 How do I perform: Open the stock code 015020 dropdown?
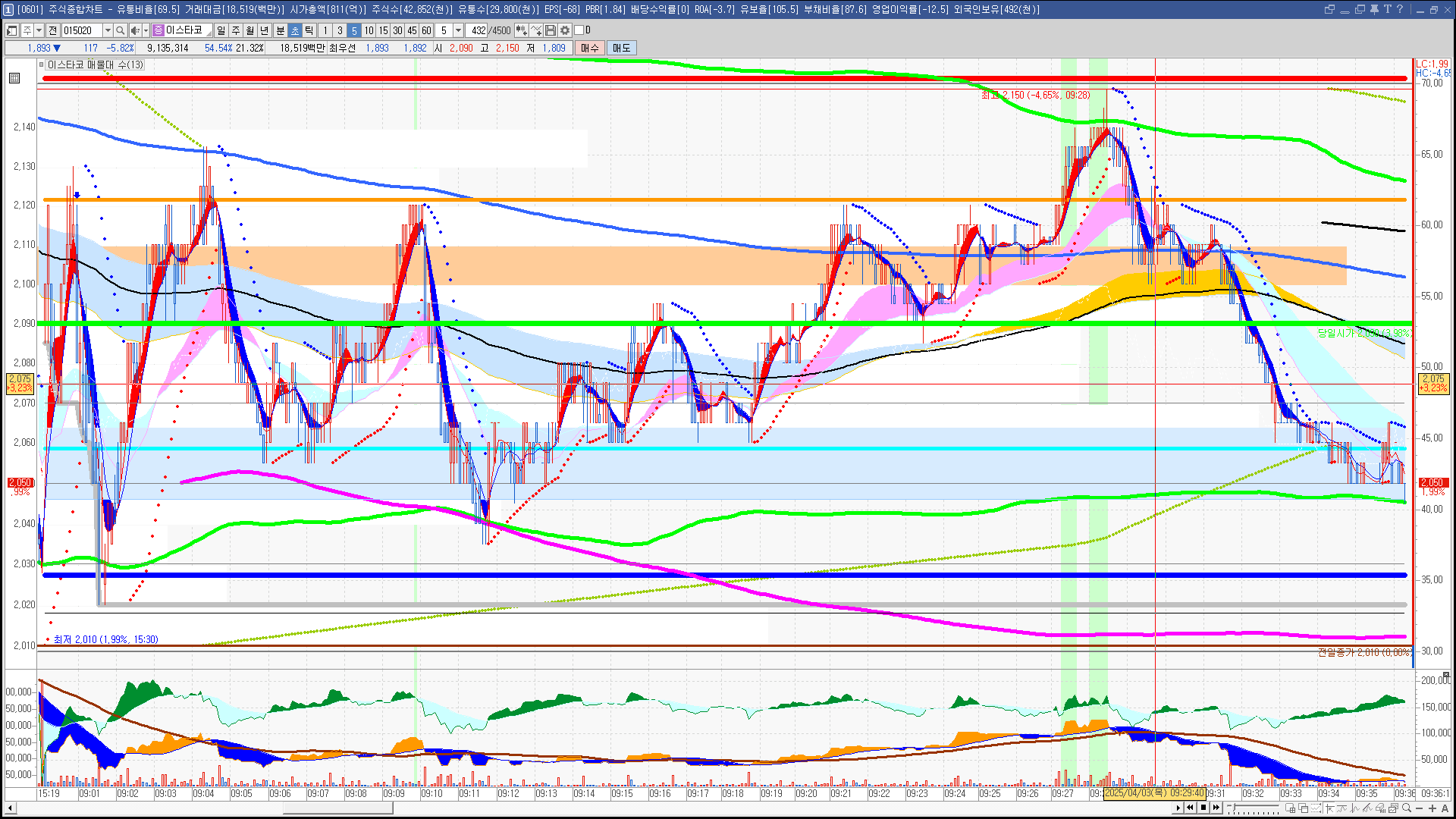[108, 30]
